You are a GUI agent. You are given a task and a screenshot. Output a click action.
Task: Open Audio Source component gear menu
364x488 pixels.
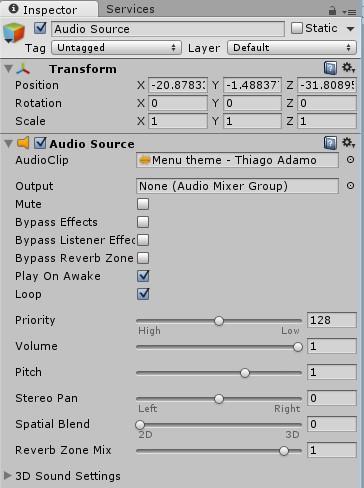[348, 143]
